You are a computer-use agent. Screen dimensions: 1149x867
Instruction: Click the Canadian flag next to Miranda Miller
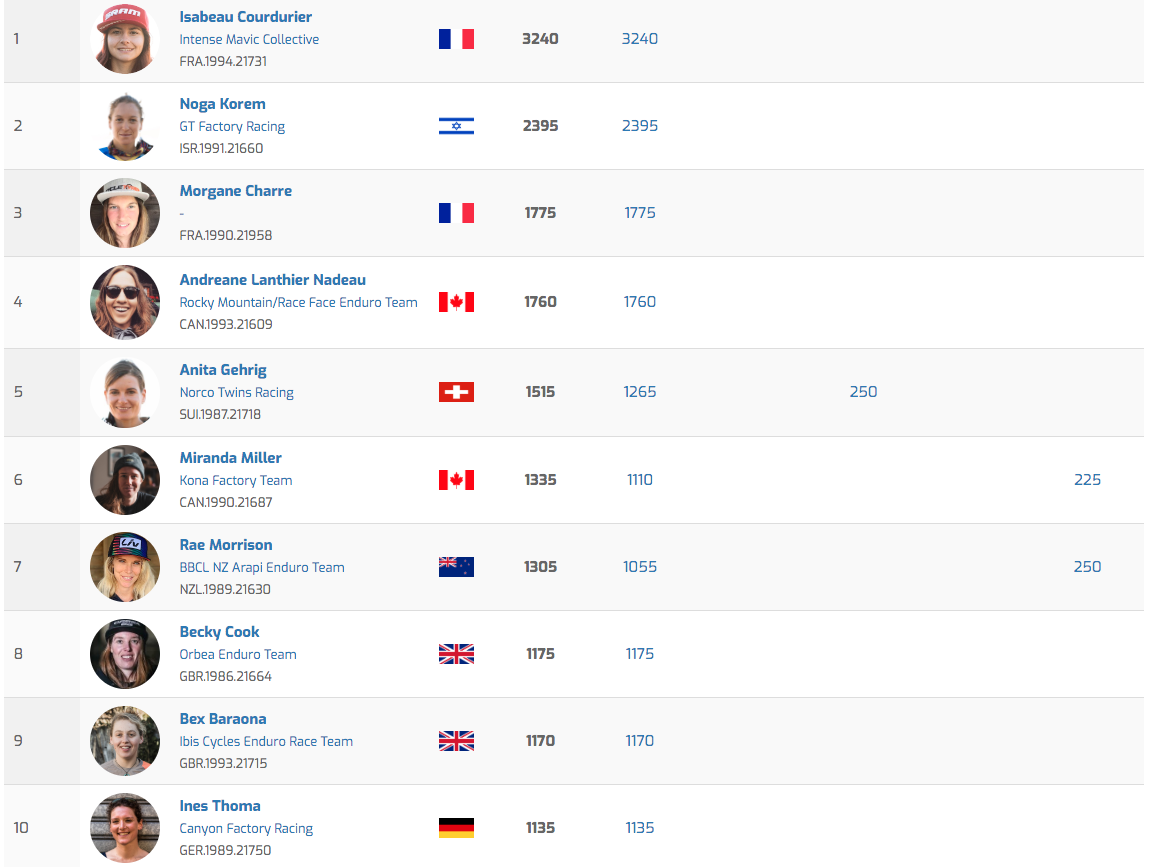tap(456, 480)
